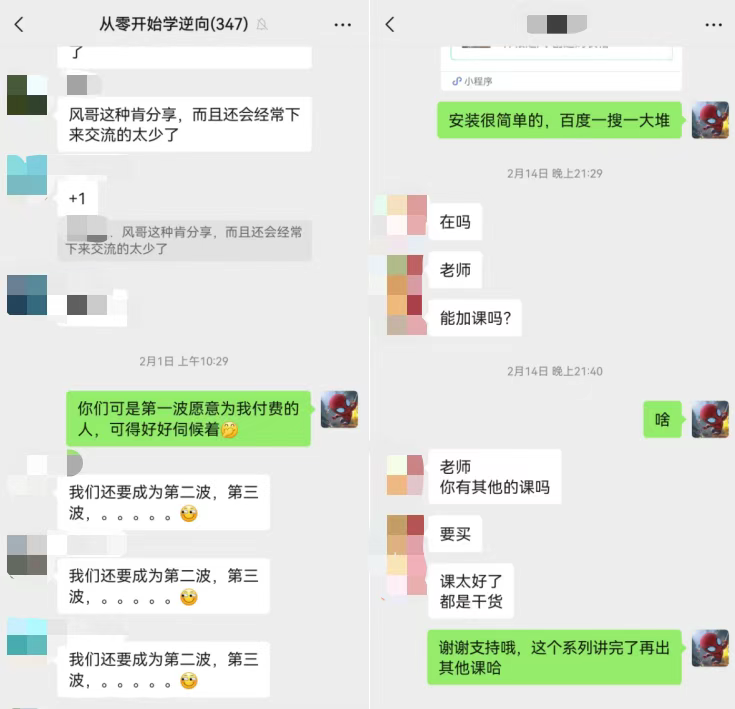Go back from the 从零开始学逆向 group chat
735x709 pixels.
click(x=19, y=24)
